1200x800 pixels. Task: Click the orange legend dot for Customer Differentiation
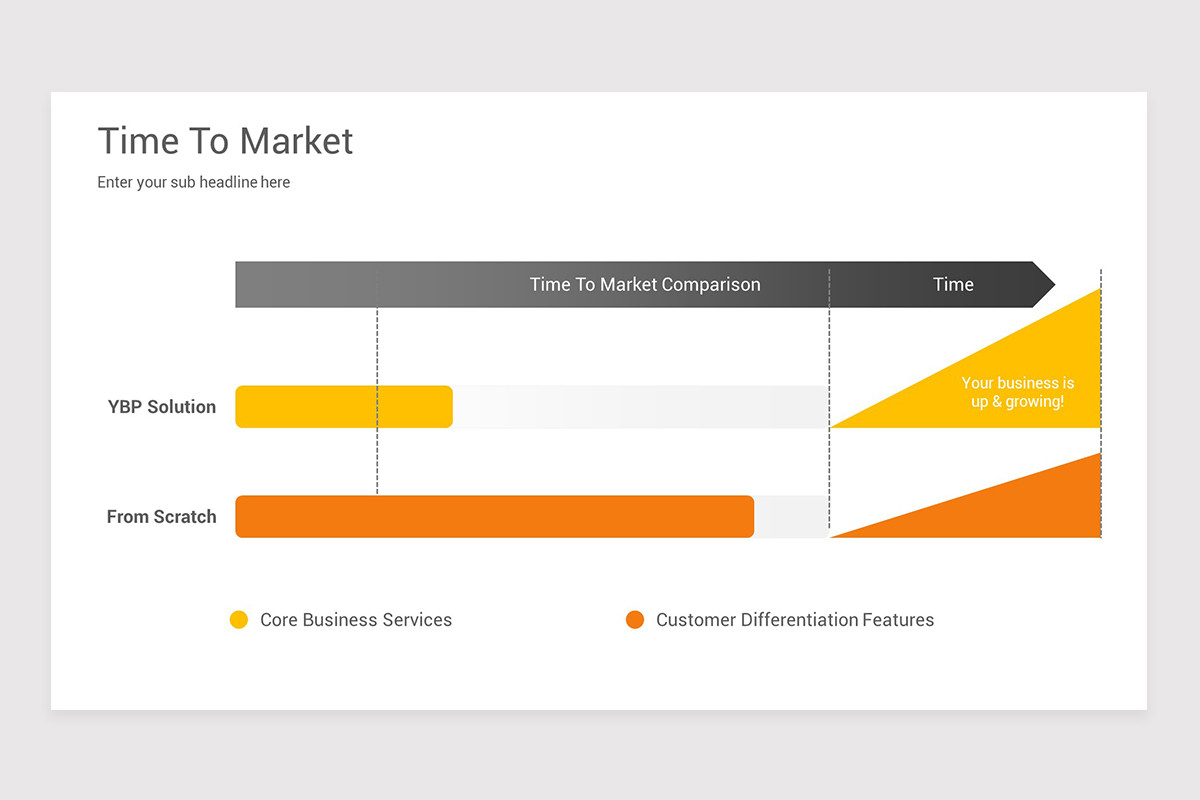pos(635,620)
